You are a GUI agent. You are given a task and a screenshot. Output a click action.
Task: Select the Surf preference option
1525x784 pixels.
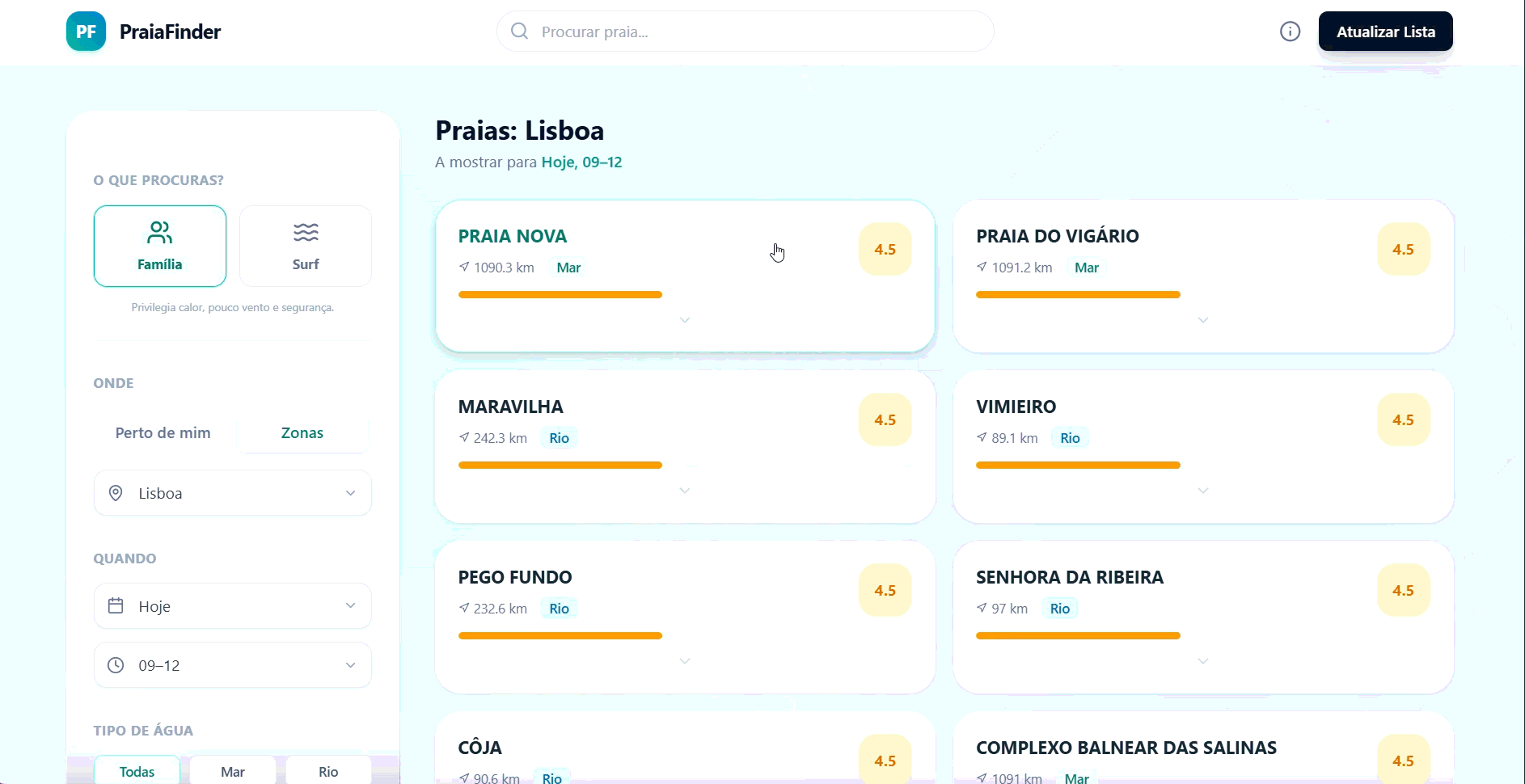[306, 246]
